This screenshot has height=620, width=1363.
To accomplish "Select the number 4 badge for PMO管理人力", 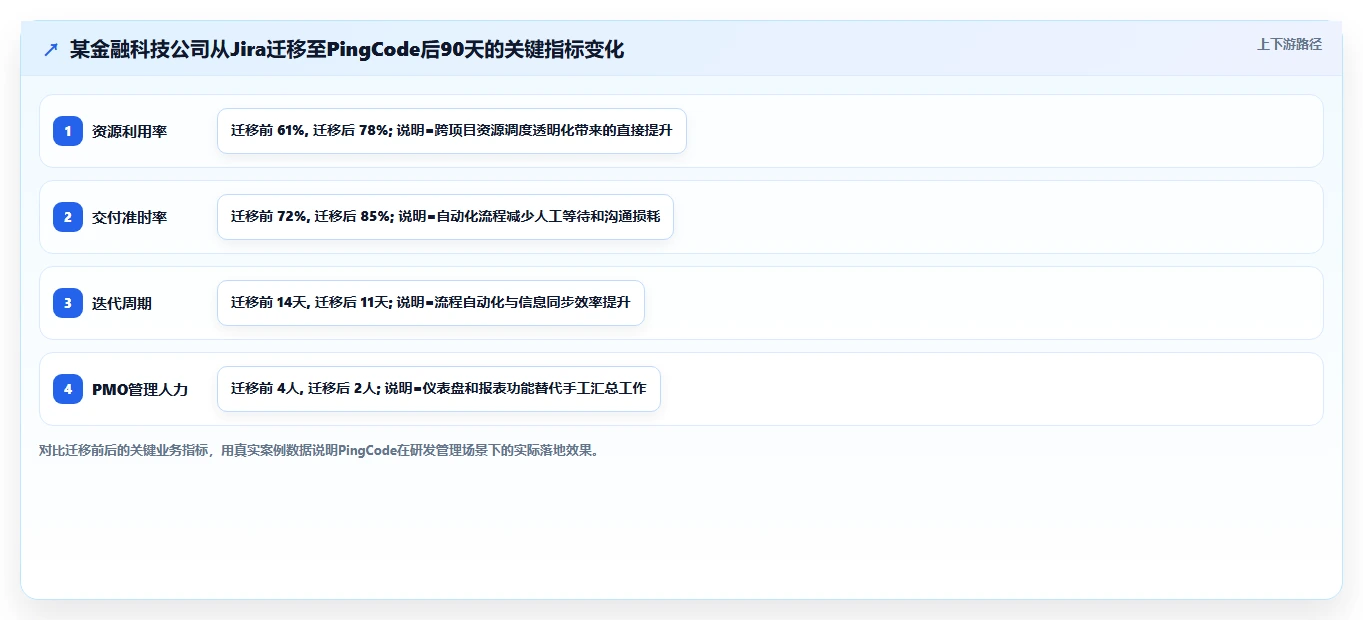I will [x=68, y=389].
